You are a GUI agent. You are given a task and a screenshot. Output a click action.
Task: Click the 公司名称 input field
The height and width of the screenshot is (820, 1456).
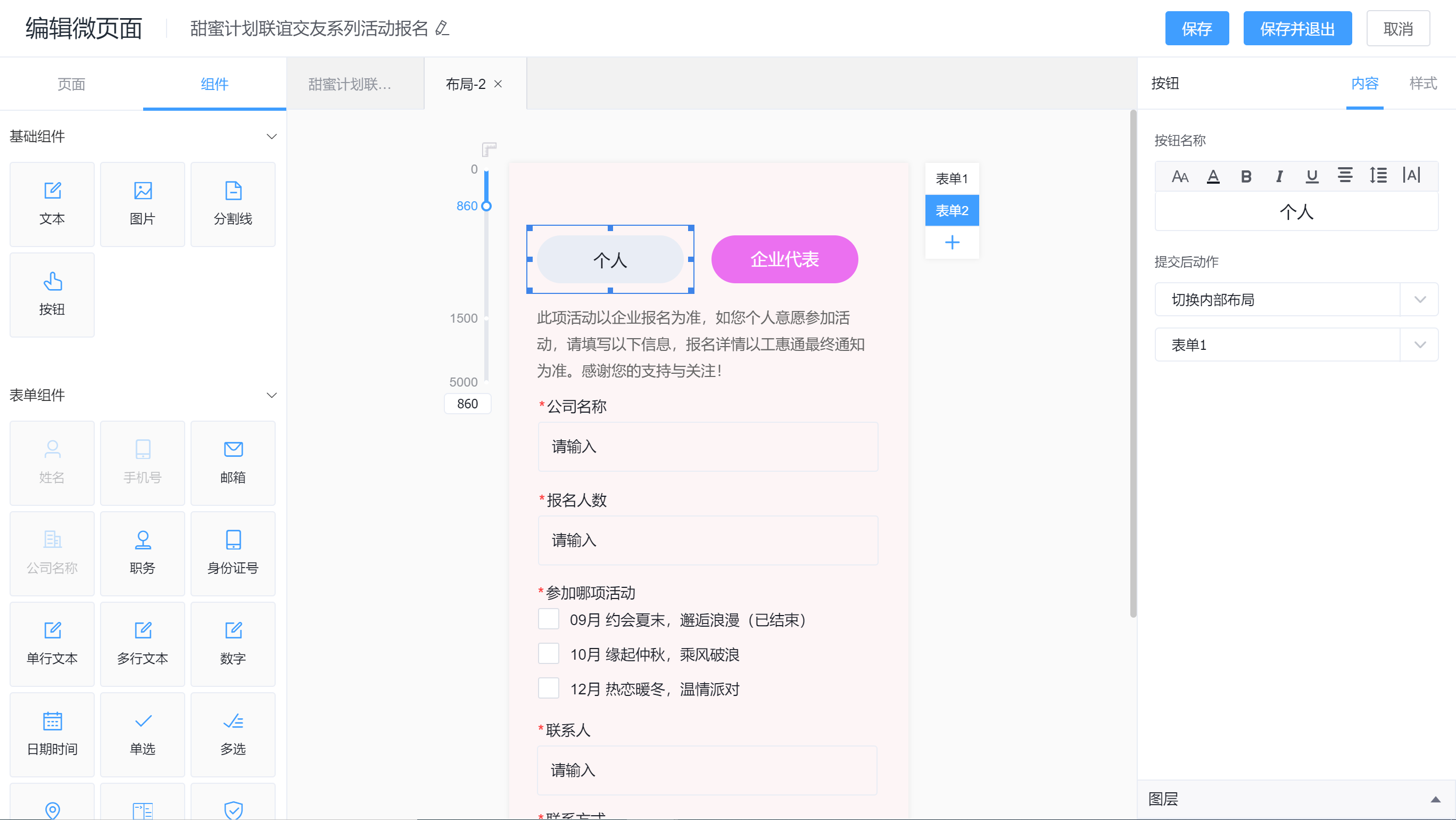708,447
